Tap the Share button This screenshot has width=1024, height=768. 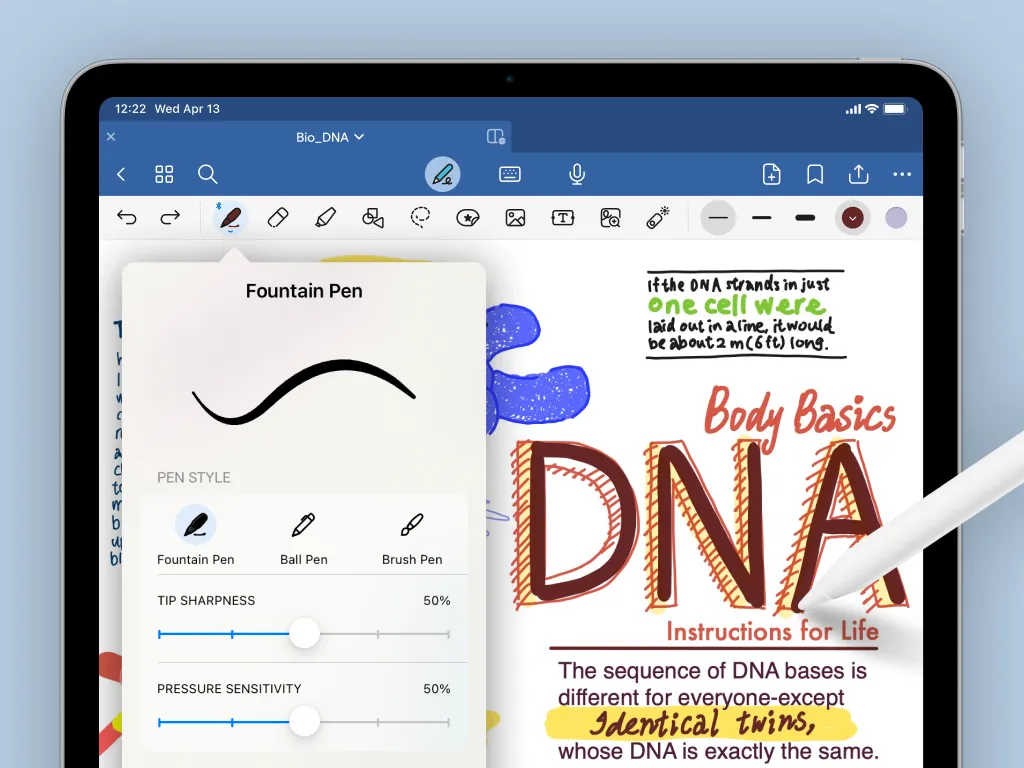(858, 174)
